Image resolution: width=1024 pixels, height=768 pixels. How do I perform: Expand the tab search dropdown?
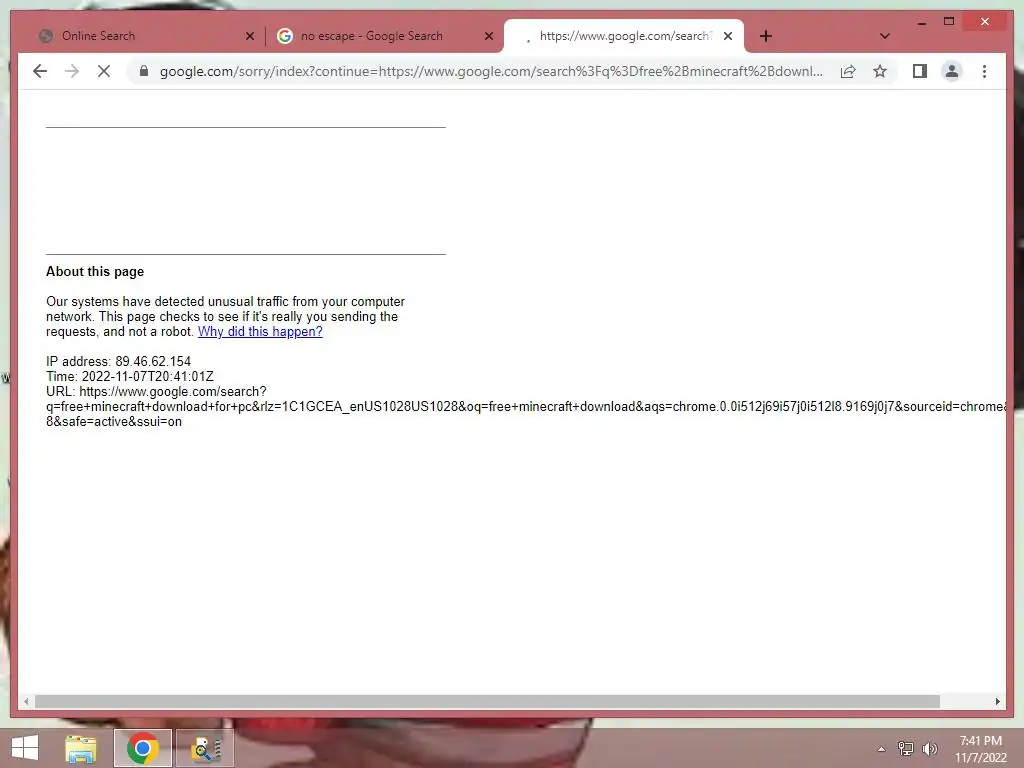pos(885,36)
